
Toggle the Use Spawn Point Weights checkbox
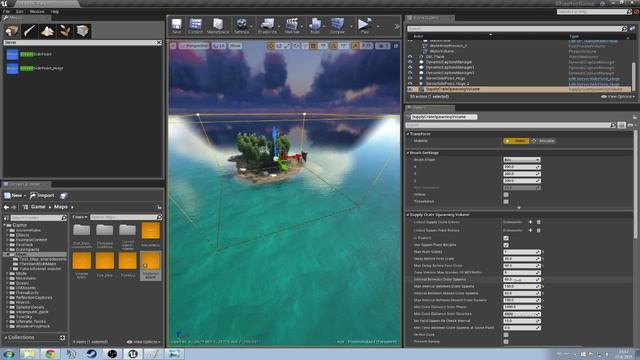(506, 245)
